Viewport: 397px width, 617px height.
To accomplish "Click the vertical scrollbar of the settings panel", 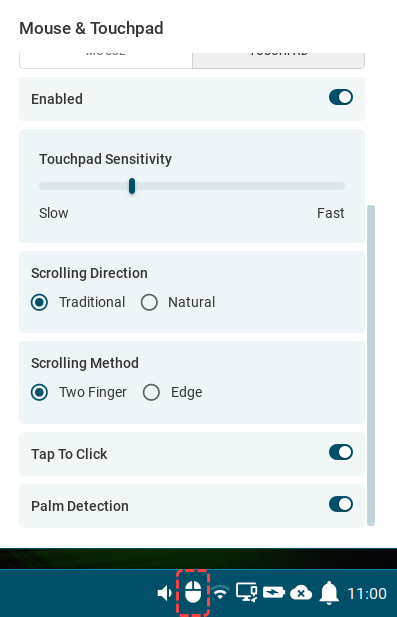I will coord(371,365).
